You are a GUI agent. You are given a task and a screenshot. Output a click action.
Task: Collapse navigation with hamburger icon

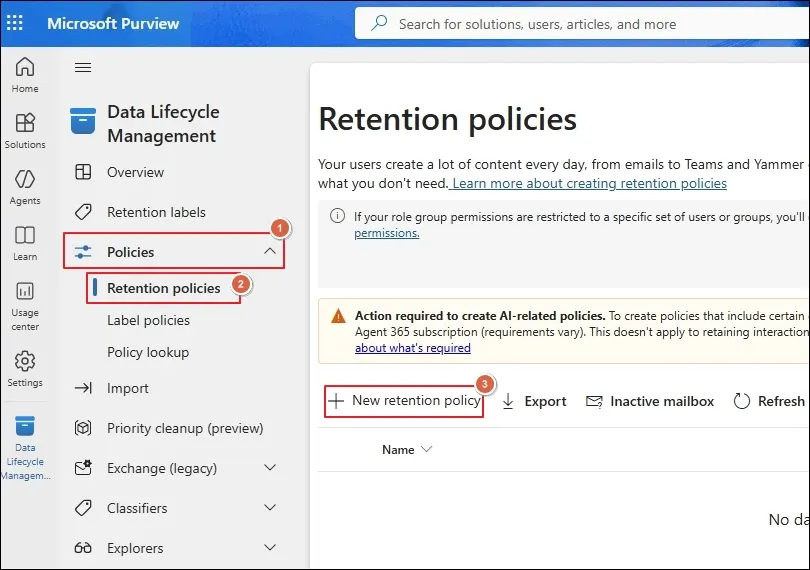pos(83,68)
